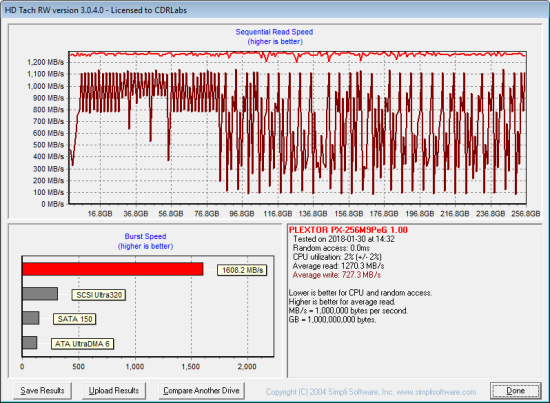Click the Average read 1270.3 MB/s text
The width and height of the screenshot is (550, 403).
(338, 266)
